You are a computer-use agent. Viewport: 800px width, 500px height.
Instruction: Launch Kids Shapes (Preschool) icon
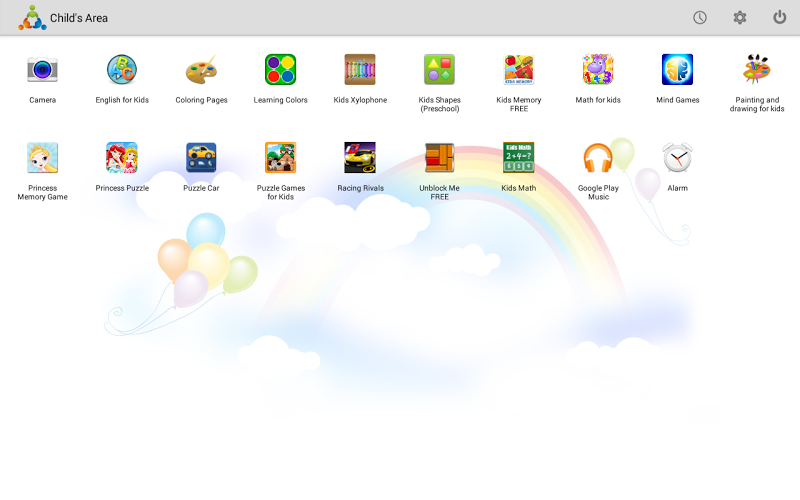click(x=439, y=69)
